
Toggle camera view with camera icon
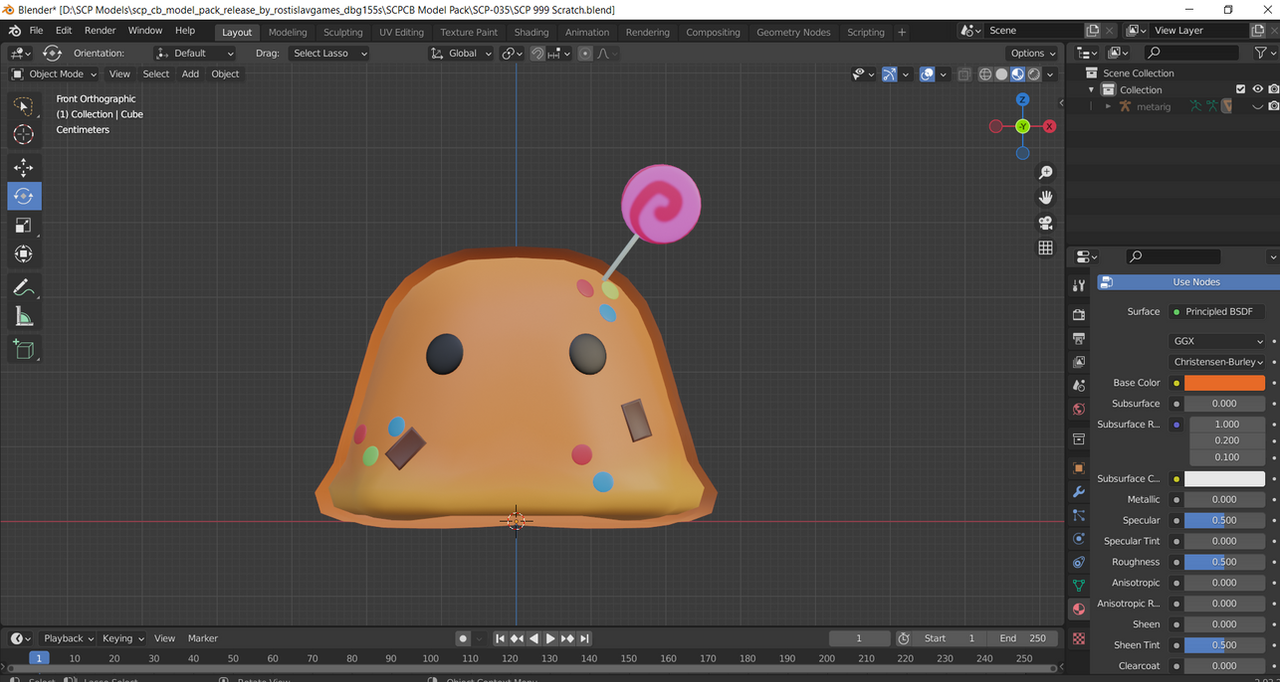pos(1046,222)
